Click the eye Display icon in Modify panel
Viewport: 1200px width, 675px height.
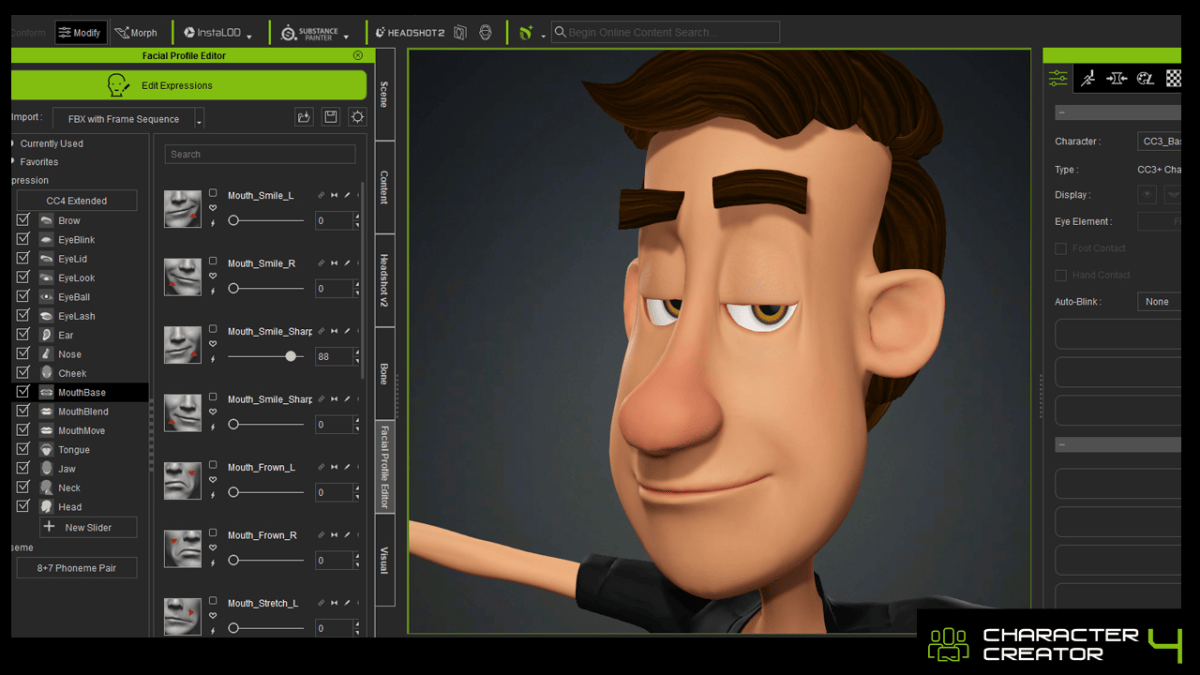point(1148,195)
